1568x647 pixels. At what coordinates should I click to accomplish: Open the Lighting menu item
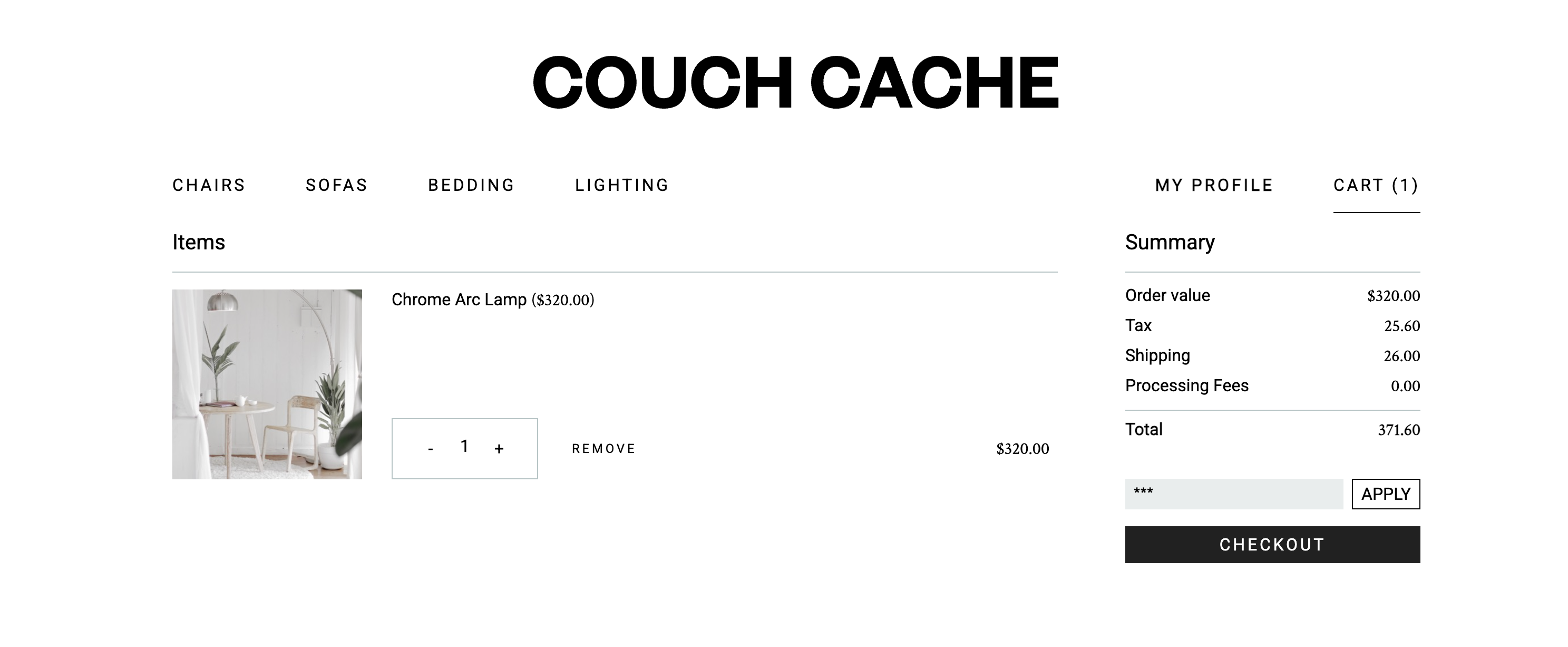[x=621, y=185]
